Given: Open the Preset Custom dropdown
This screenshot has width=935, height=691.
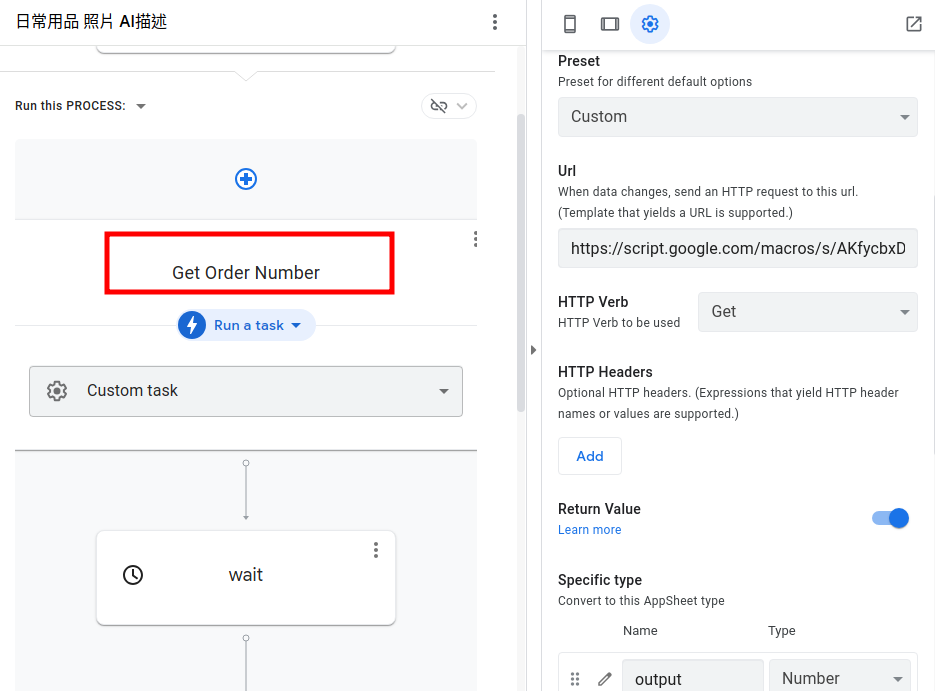Looking at the screenshot, I should point(738,117).
